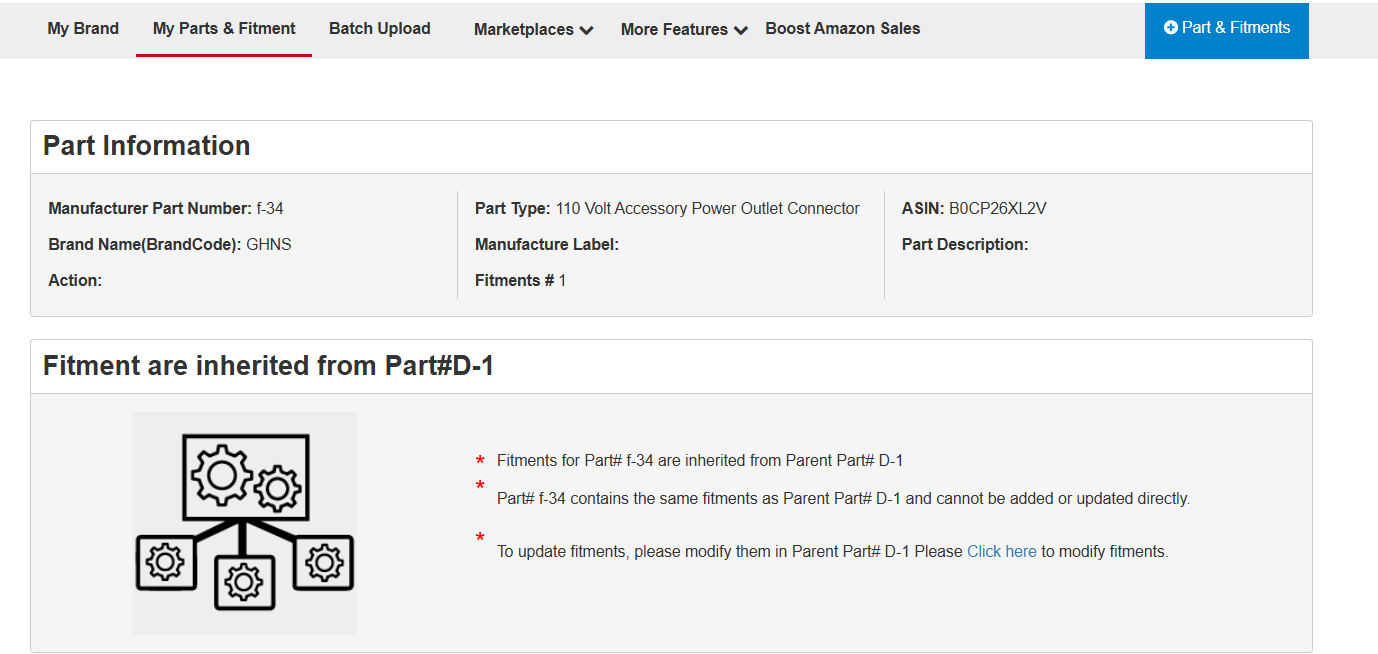Expand the Marketplaces dropdown chevron
1378x654 pixels.
click(x=586, y=30)
